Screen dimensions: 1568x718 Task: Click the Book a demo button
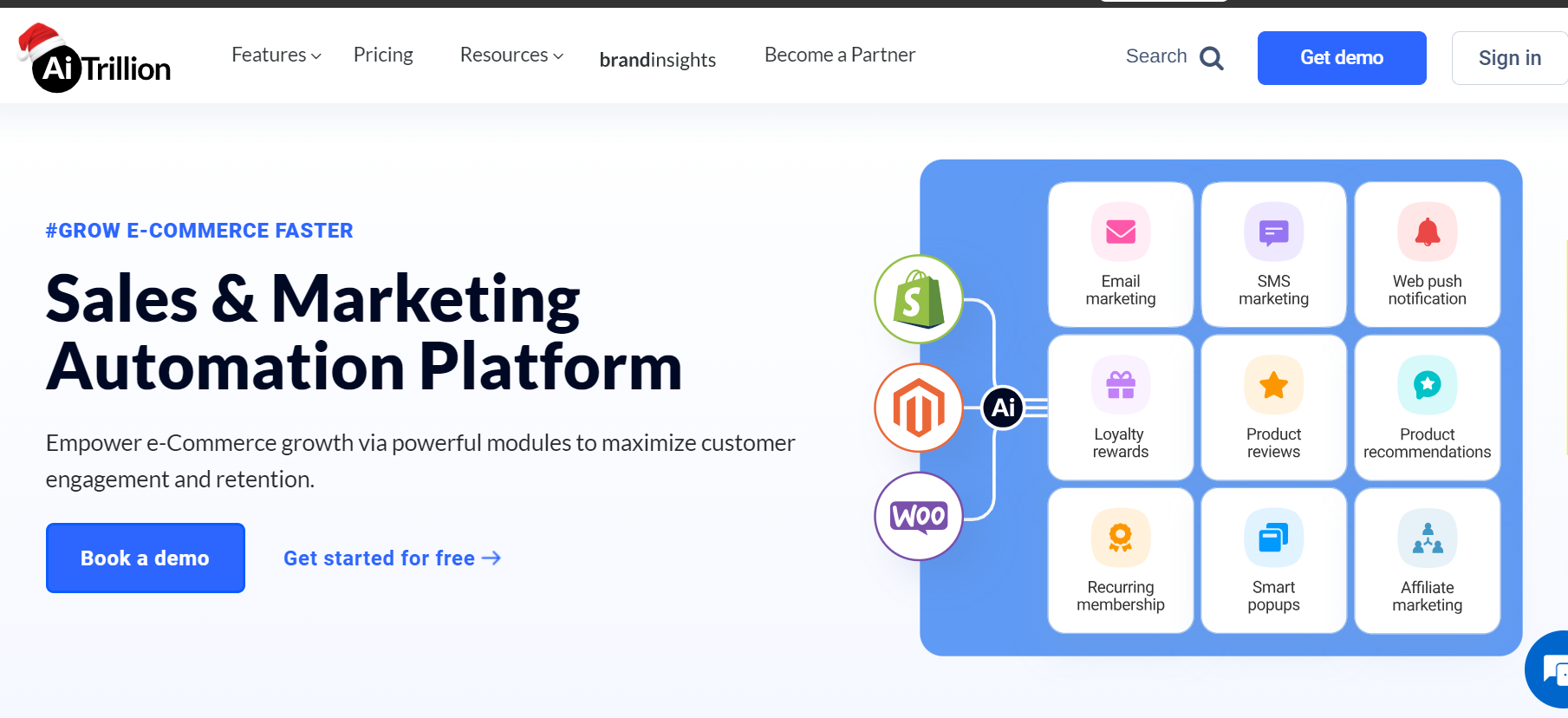(x=146, y=558)
